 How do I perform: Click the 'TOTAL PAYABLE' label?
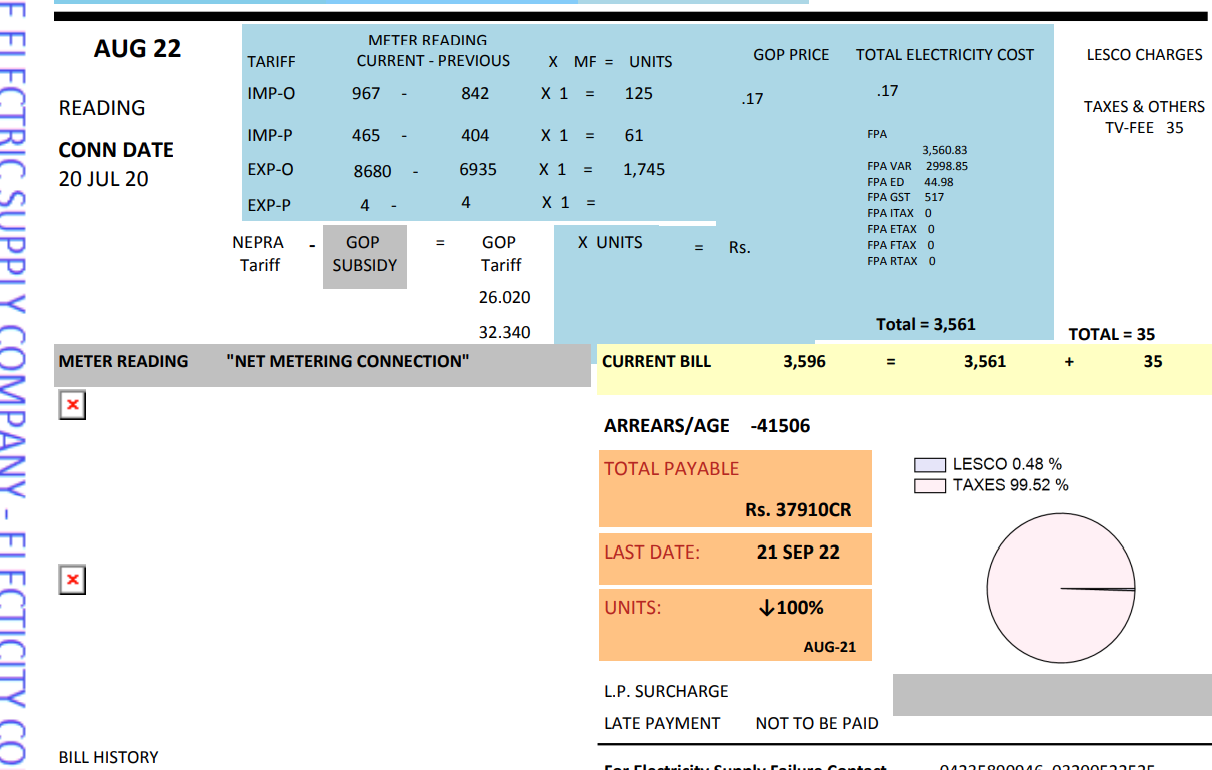671,469
